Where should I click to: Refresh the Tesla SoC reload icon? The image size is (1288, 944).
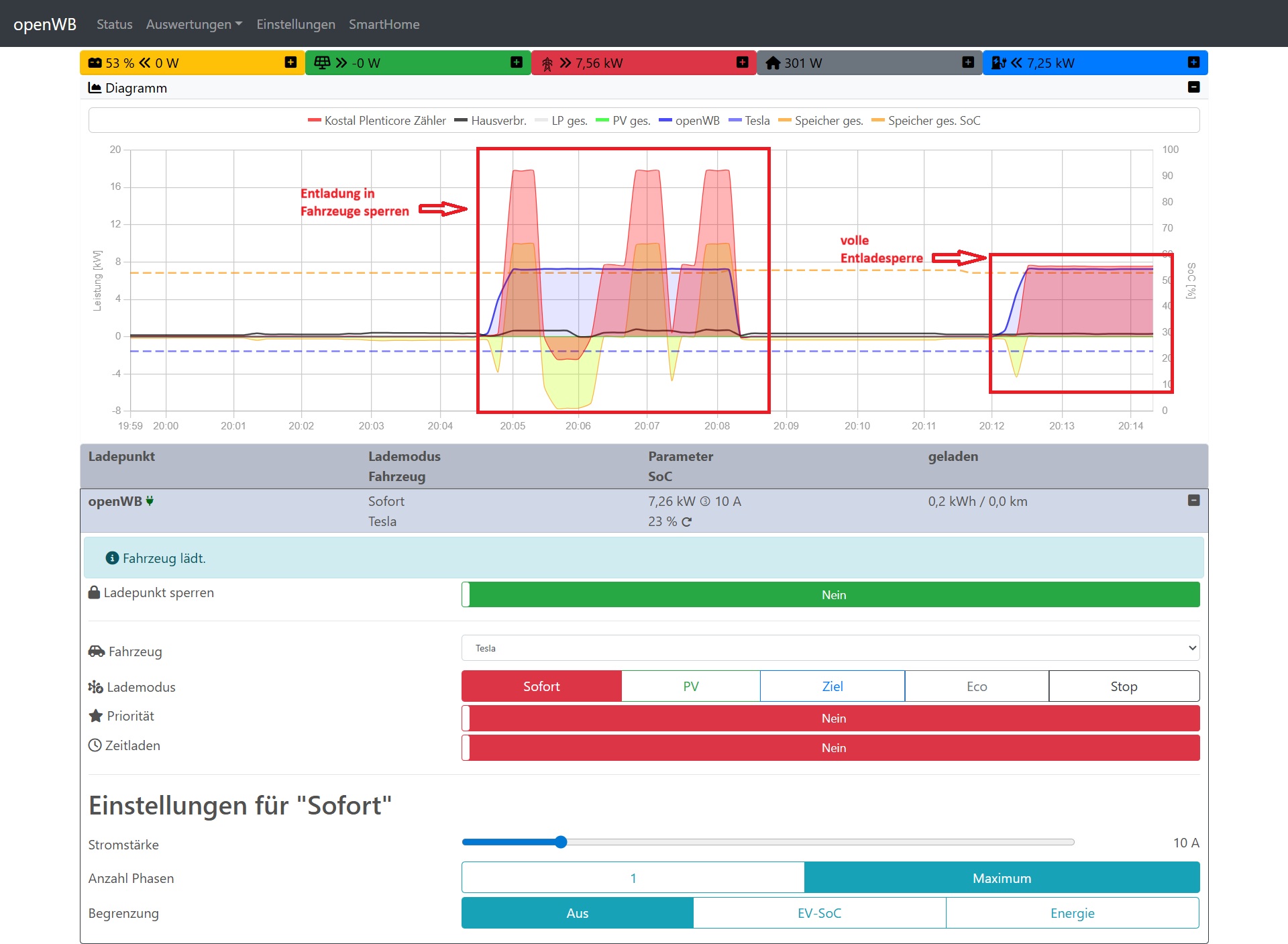click(687, 522)
